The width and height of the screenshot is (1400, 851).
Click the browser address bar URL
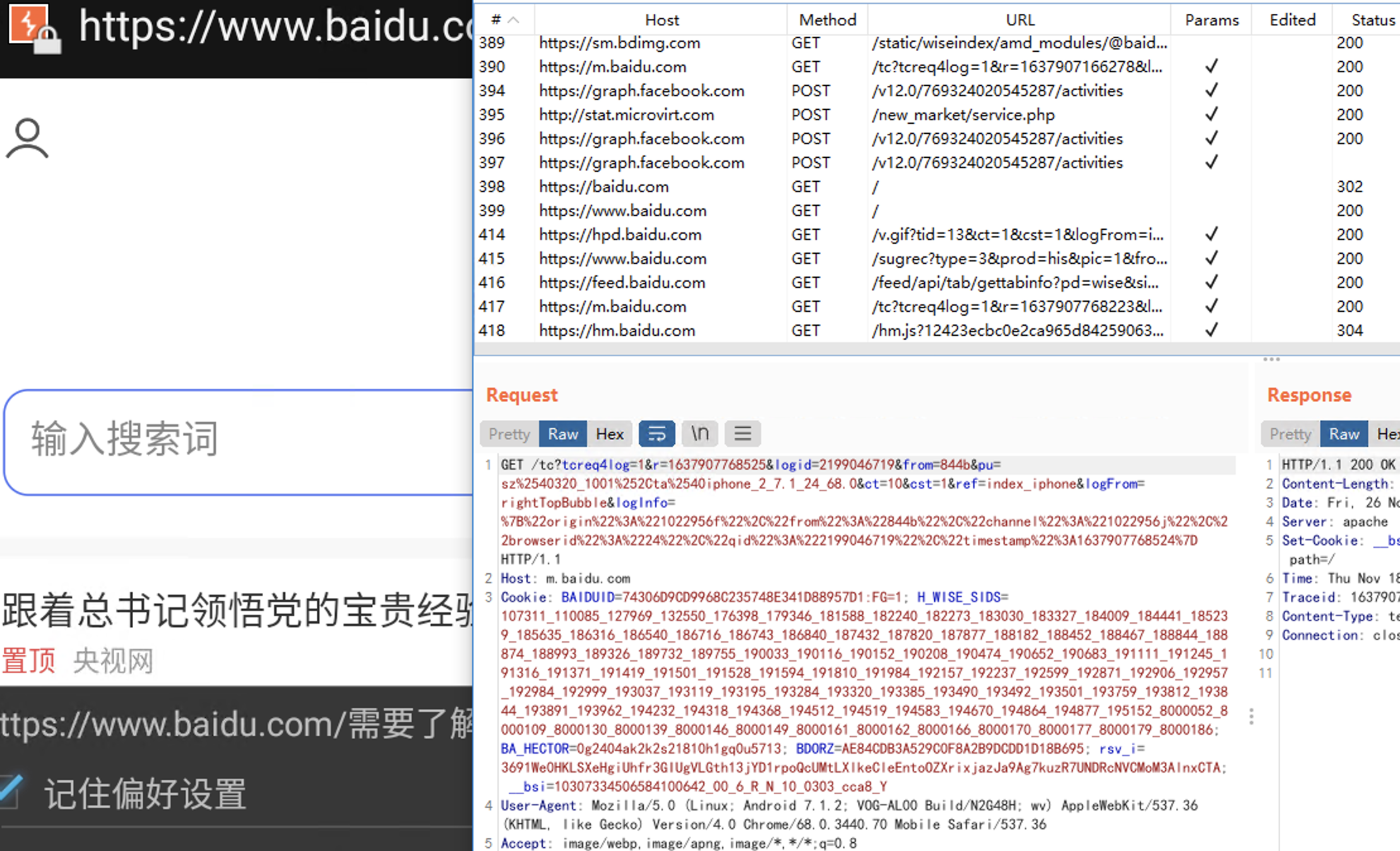tap(276, 27)
